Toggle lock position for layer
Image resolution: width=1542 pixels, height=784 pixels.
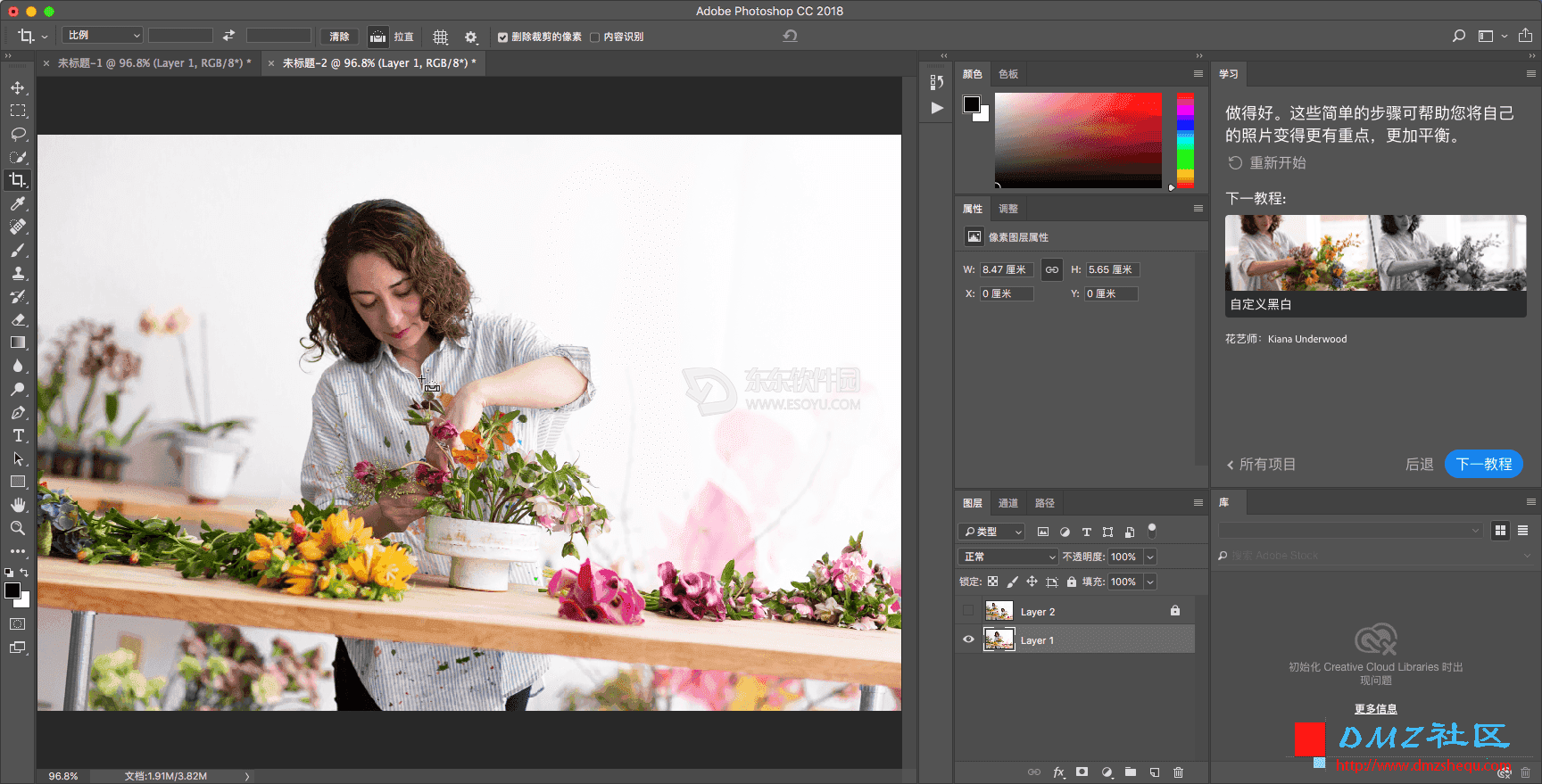pos(1032,582)
